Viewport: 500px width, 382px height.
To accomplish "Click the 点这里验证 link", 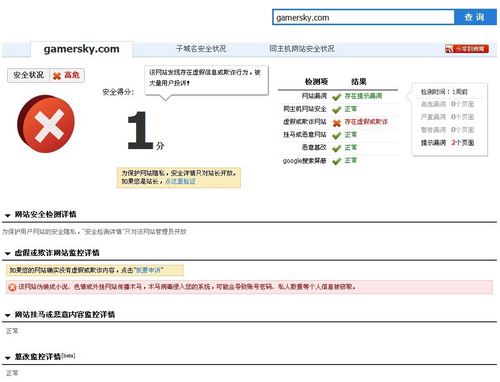I will point(180,181).
